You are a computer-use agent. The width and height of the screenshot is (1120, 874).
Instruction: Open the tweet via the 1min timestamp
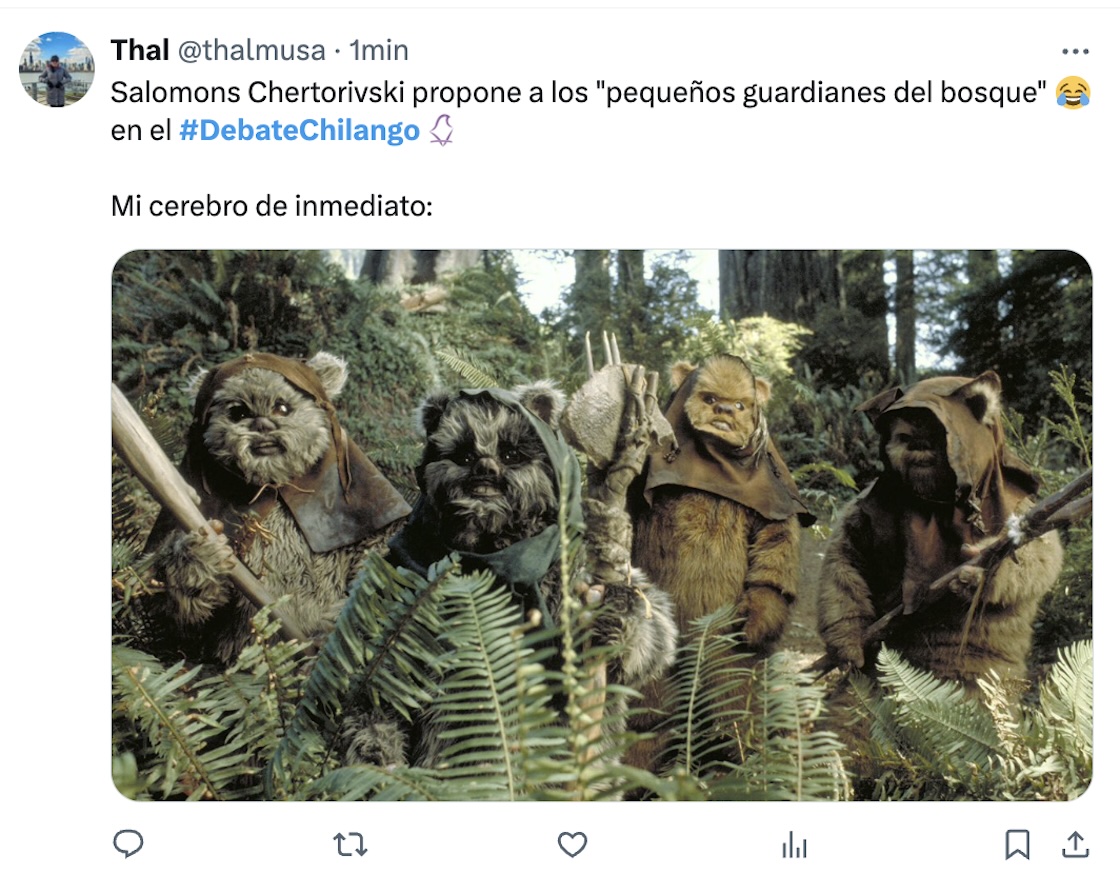379,51
